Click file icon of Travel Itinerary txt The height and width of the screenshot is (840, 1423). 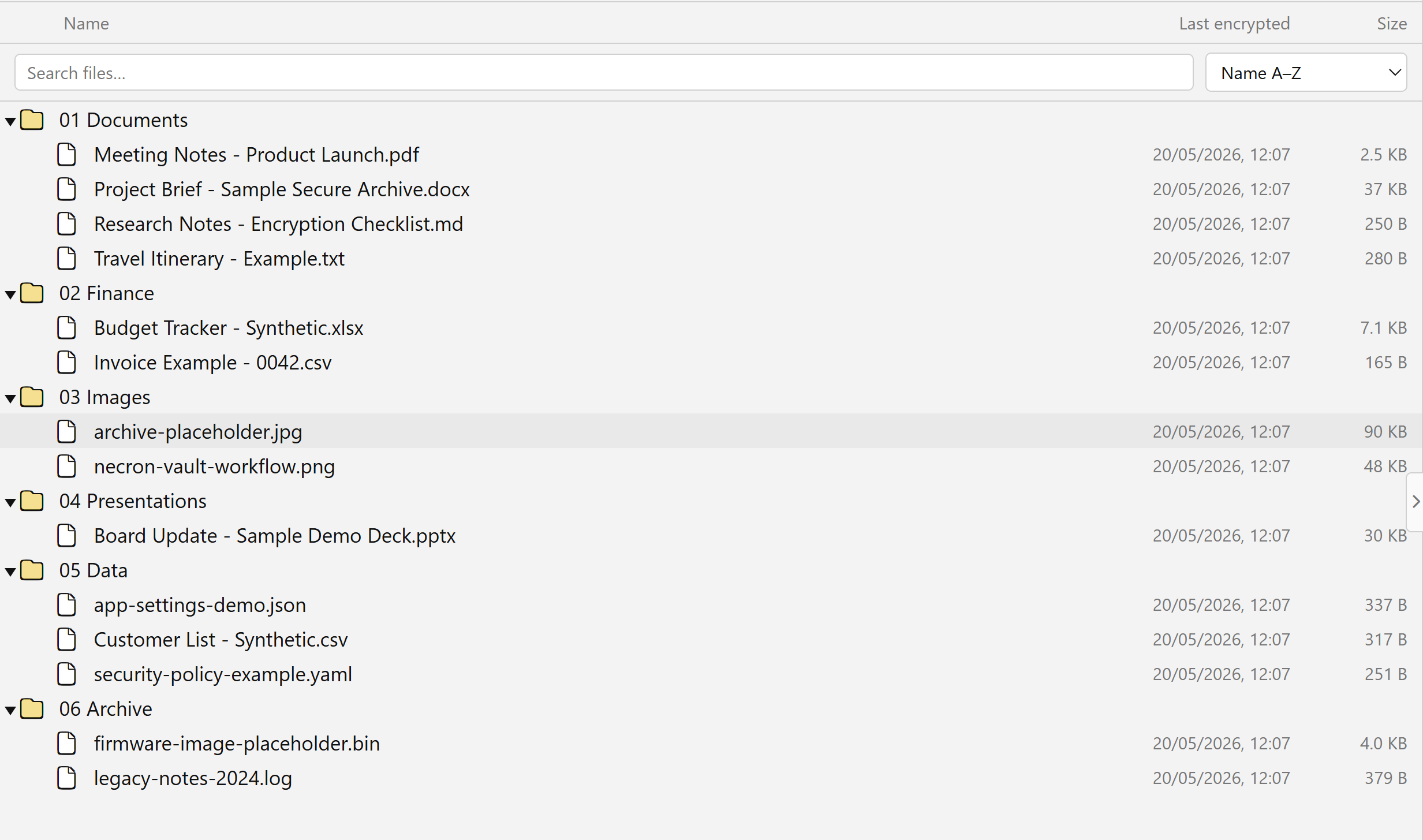(66, 258)
